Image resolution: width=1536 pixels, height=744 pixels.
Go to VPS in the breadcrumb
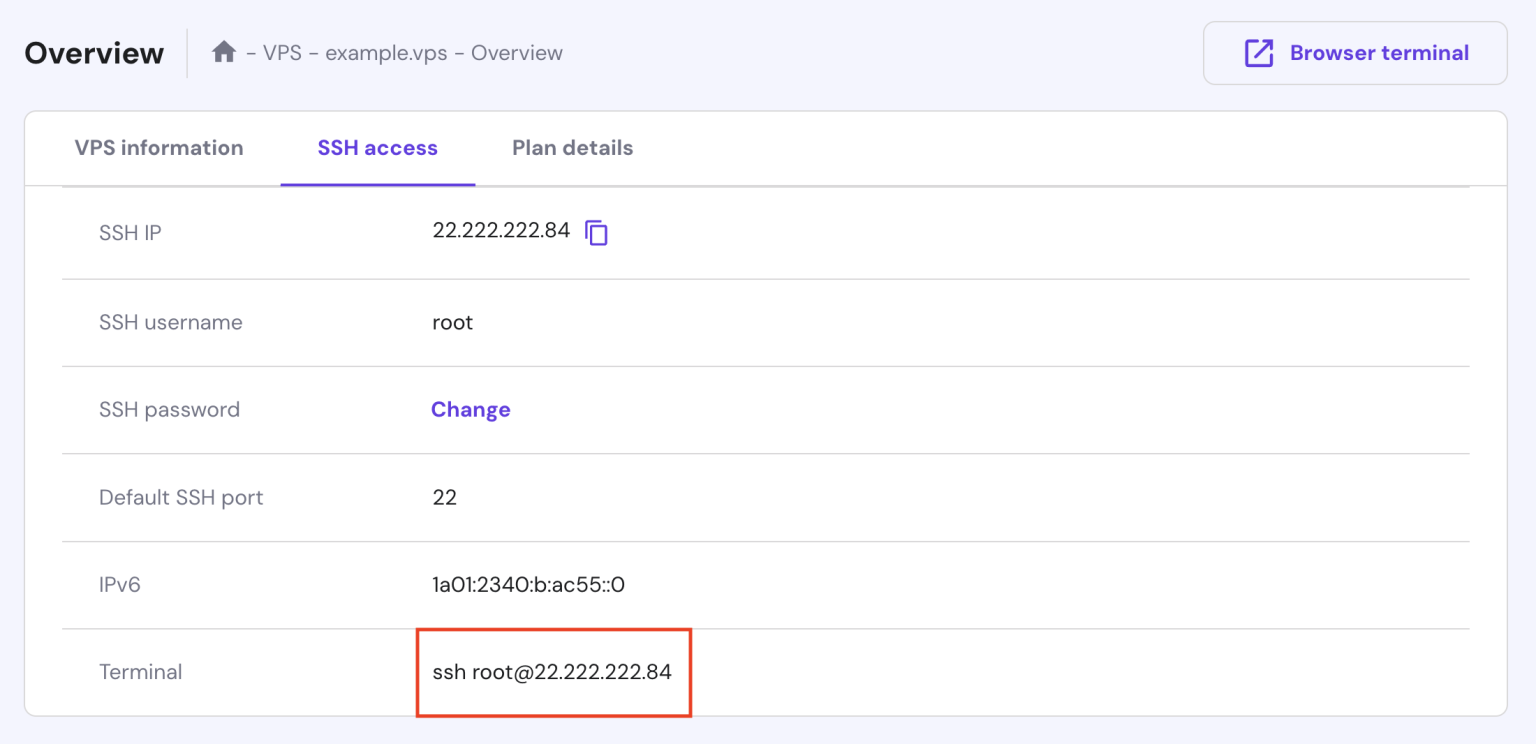click(x=282, y=53)
